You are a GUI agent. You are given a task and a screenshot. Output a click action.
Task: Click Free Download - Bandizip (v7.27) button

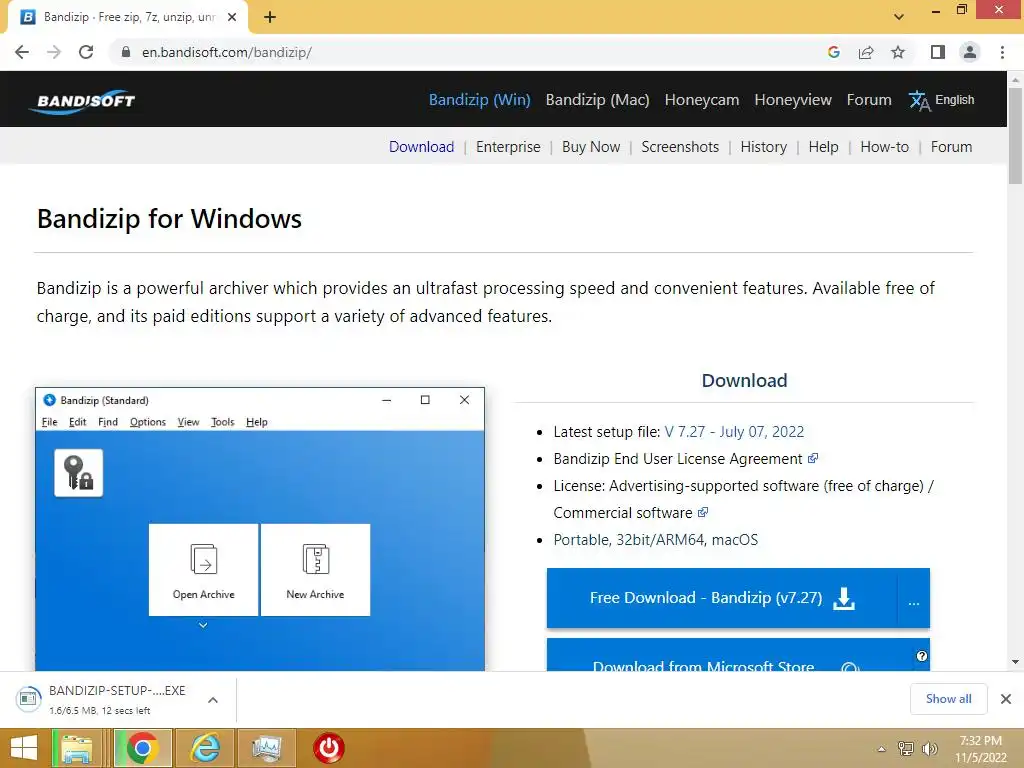coord(722,598)
